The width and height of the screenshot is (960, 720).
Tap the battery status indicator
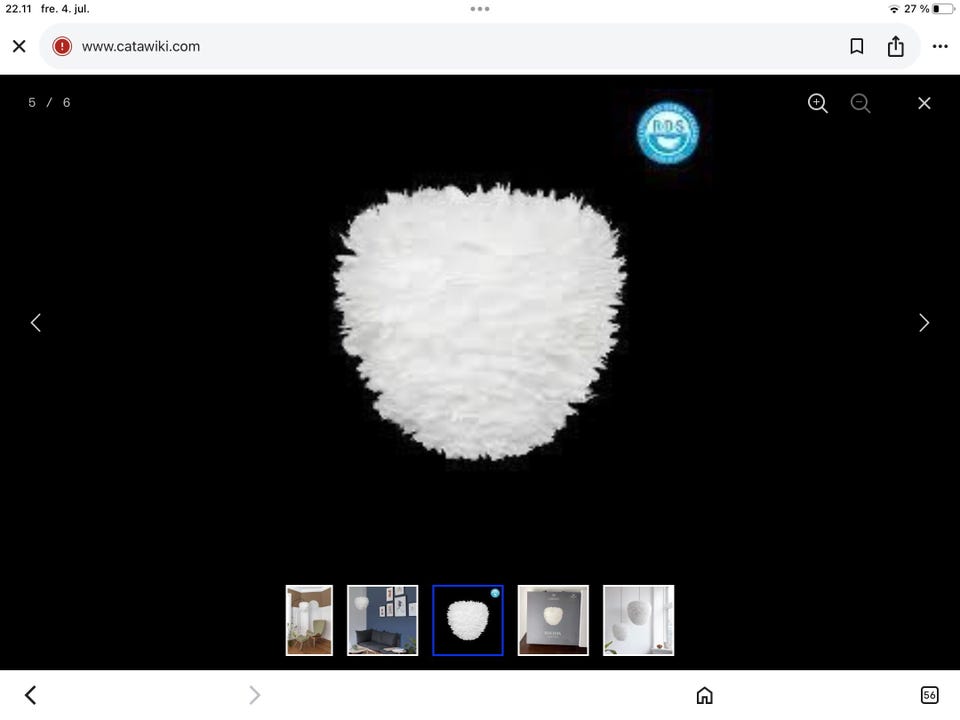[x=943, y=9]
